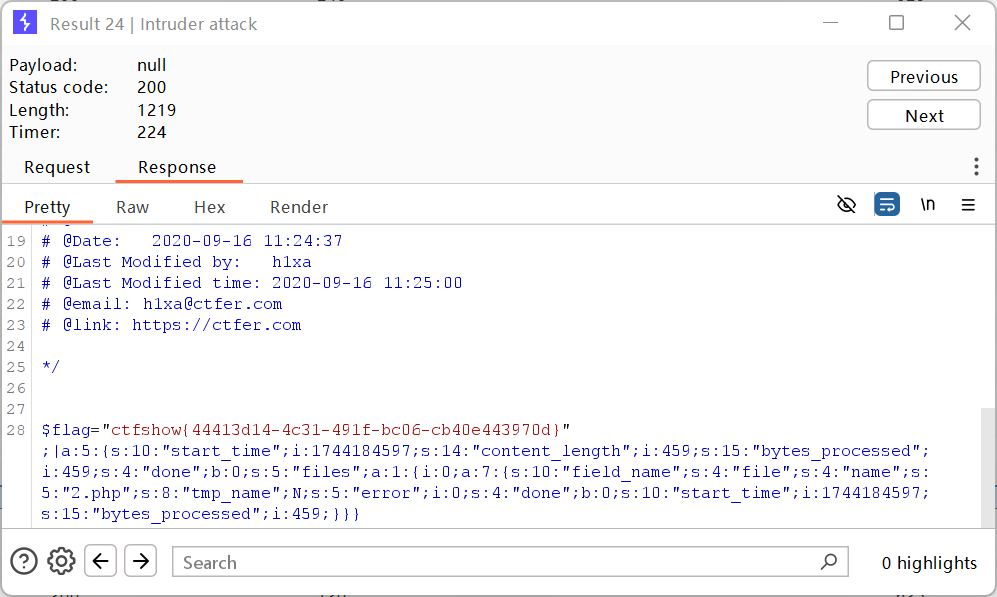Click the magnifier search icon
The image size is (997, 597).
(829, 561)
